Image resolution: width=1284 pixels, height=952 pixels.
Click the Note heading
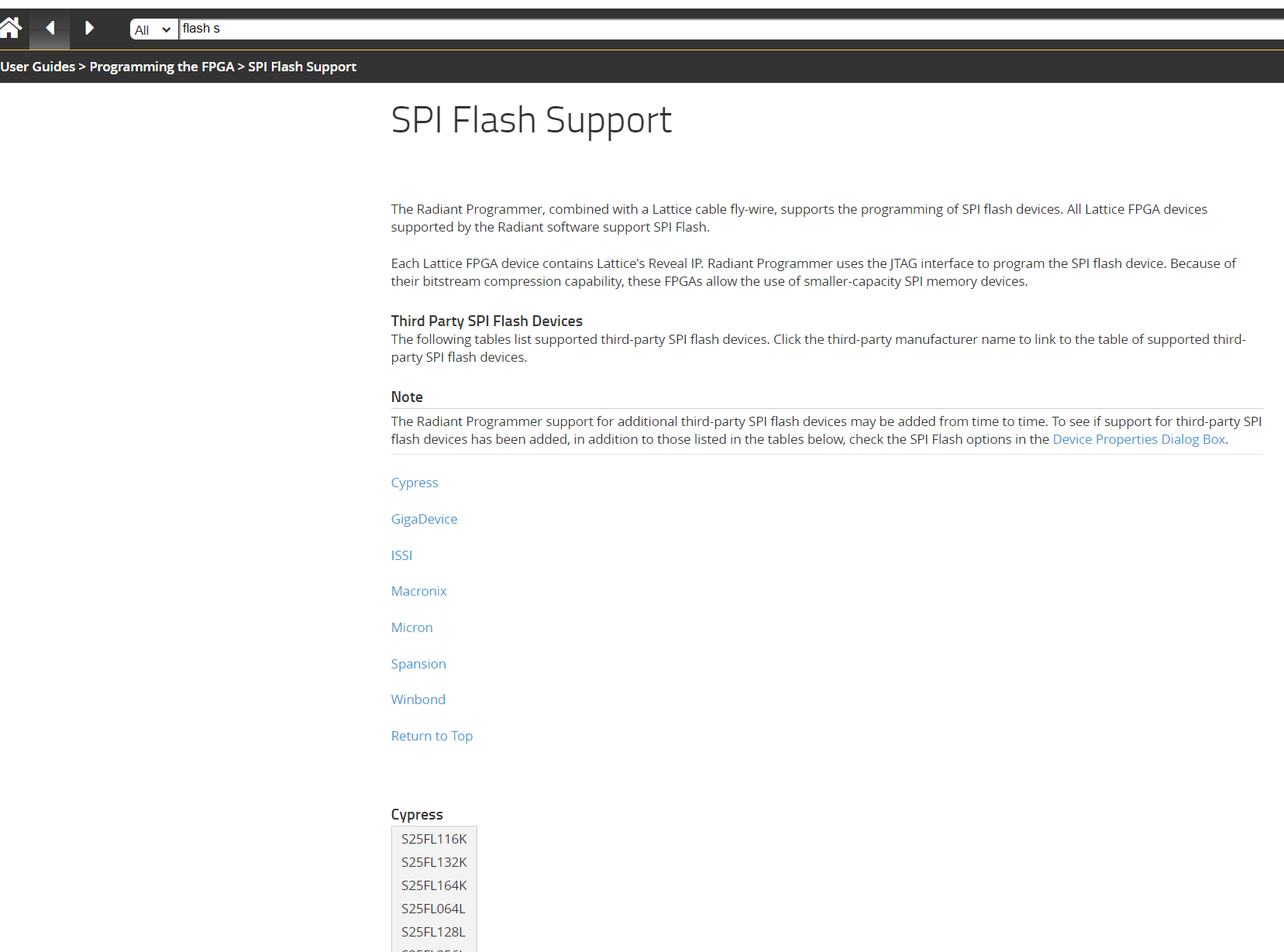(407, 397)
